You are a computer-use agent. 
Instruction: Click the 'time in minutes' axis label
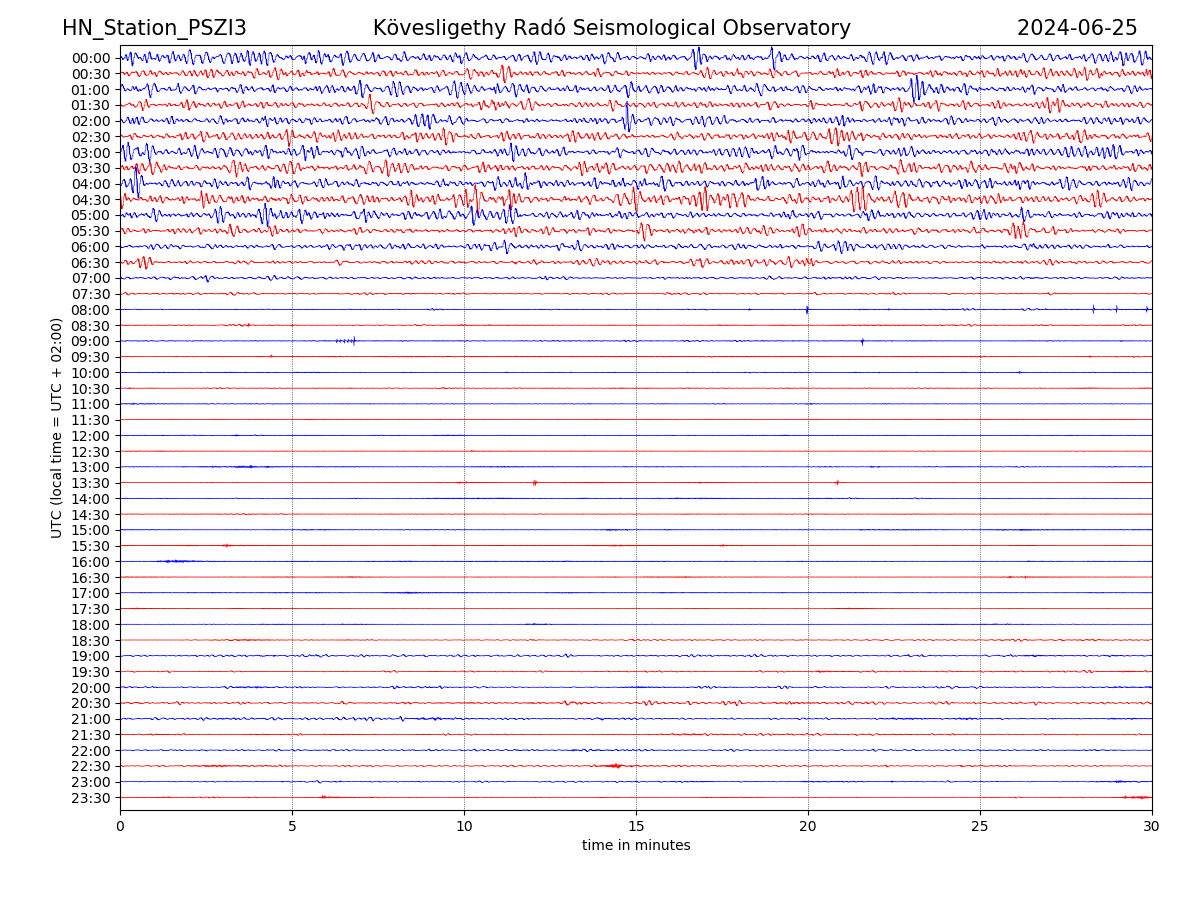click(636, 845)
